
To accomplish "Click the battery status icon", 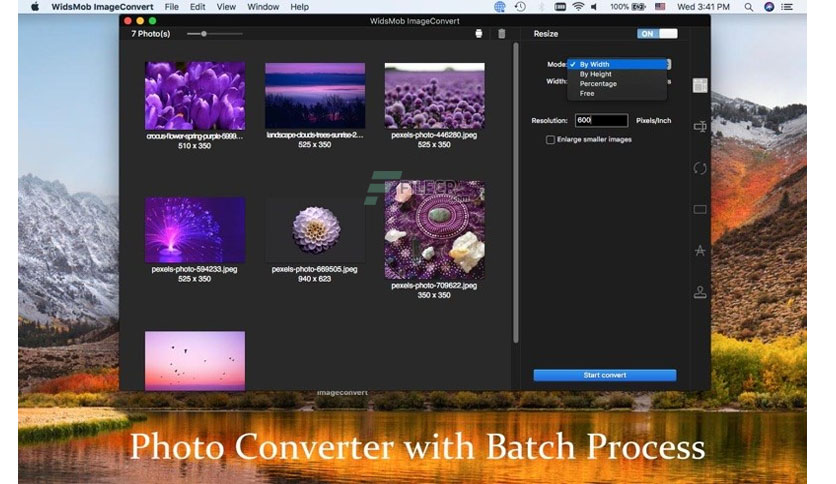I will click(638, 7).
